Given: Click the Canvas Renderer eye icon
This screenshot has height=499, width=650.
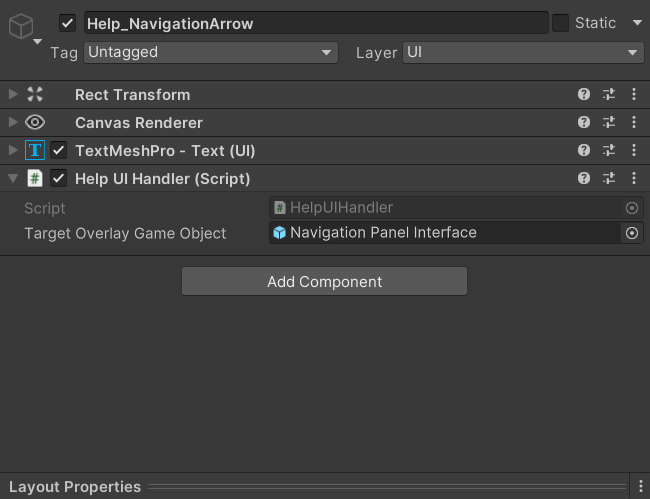Looking at the screenshot, I should point(35,122).
